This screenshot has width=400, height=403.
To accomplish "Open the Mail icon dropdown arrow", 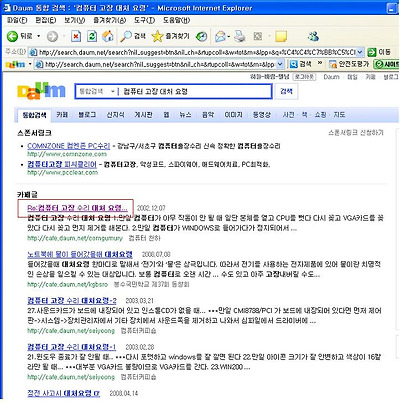I will point(229,36).
